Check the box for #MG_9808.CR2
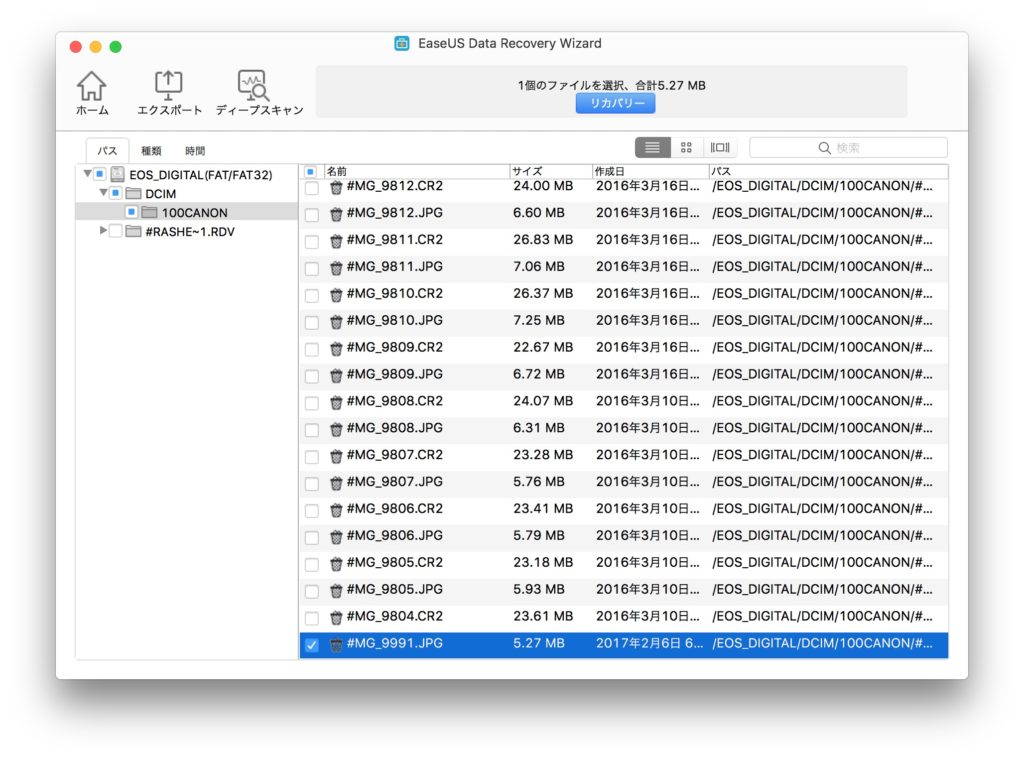This screenshot has width=1024, height=759. tap(312, 403)
